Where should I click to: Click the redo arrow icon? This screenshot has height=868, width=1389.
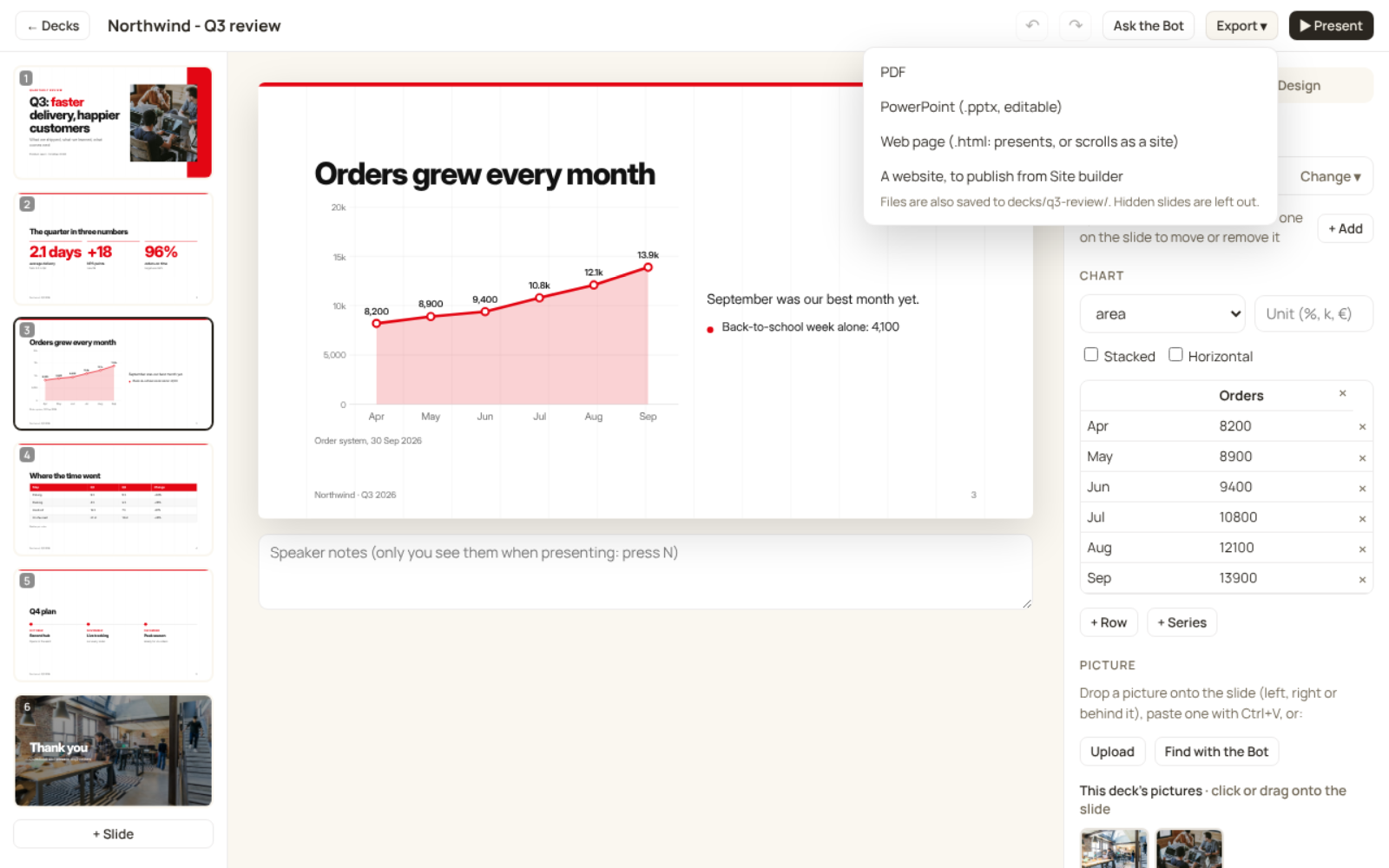(1076, 25)
